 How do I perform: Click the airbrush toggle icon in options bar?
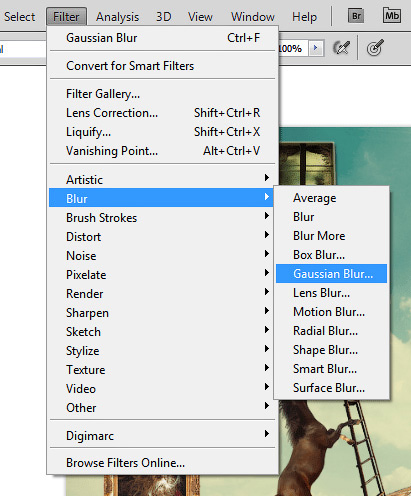(342, 48)
